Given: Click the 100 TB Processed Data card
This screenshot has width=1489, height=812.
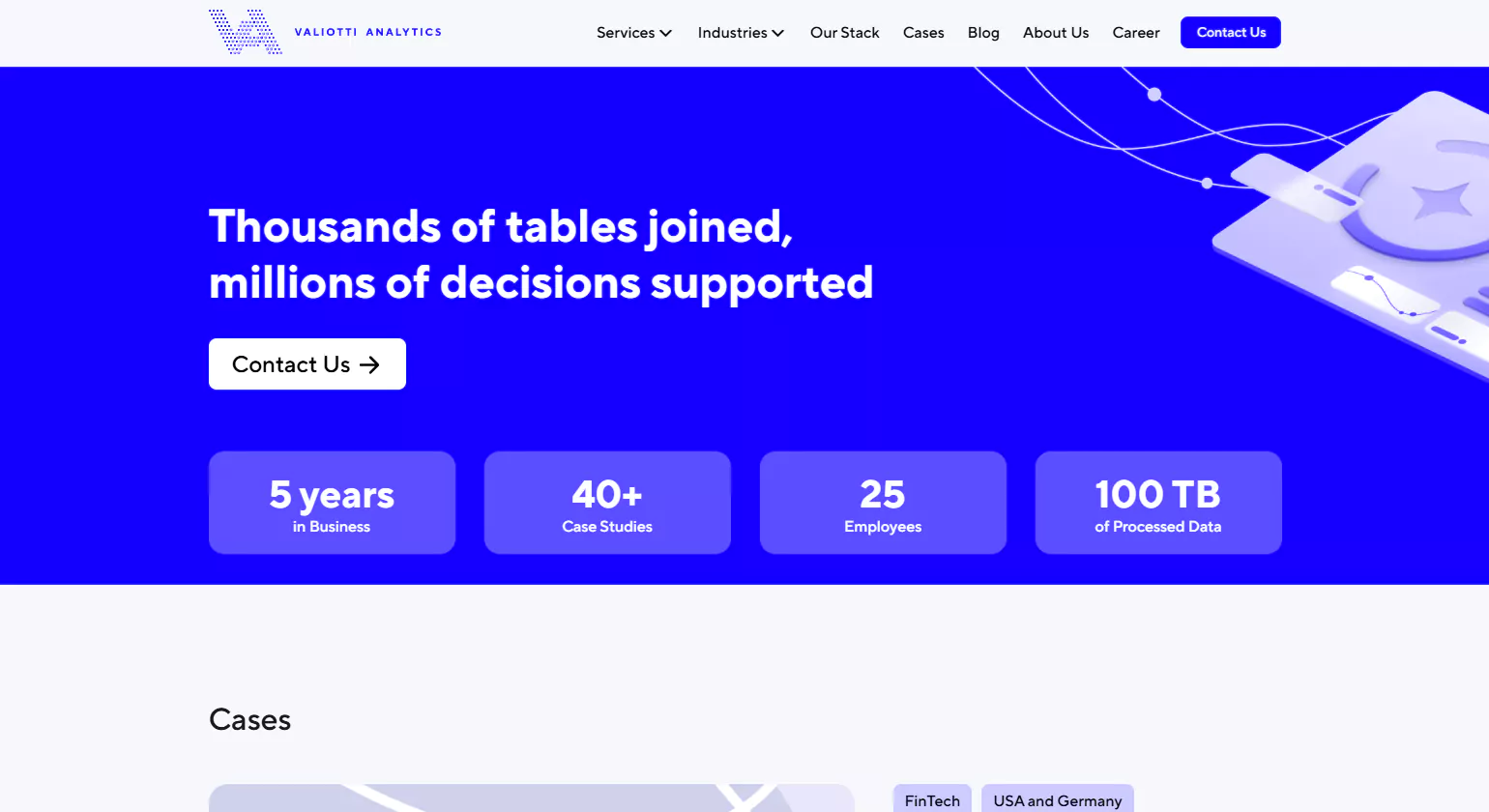Looking at the screenshot, I should point(1158,503).
